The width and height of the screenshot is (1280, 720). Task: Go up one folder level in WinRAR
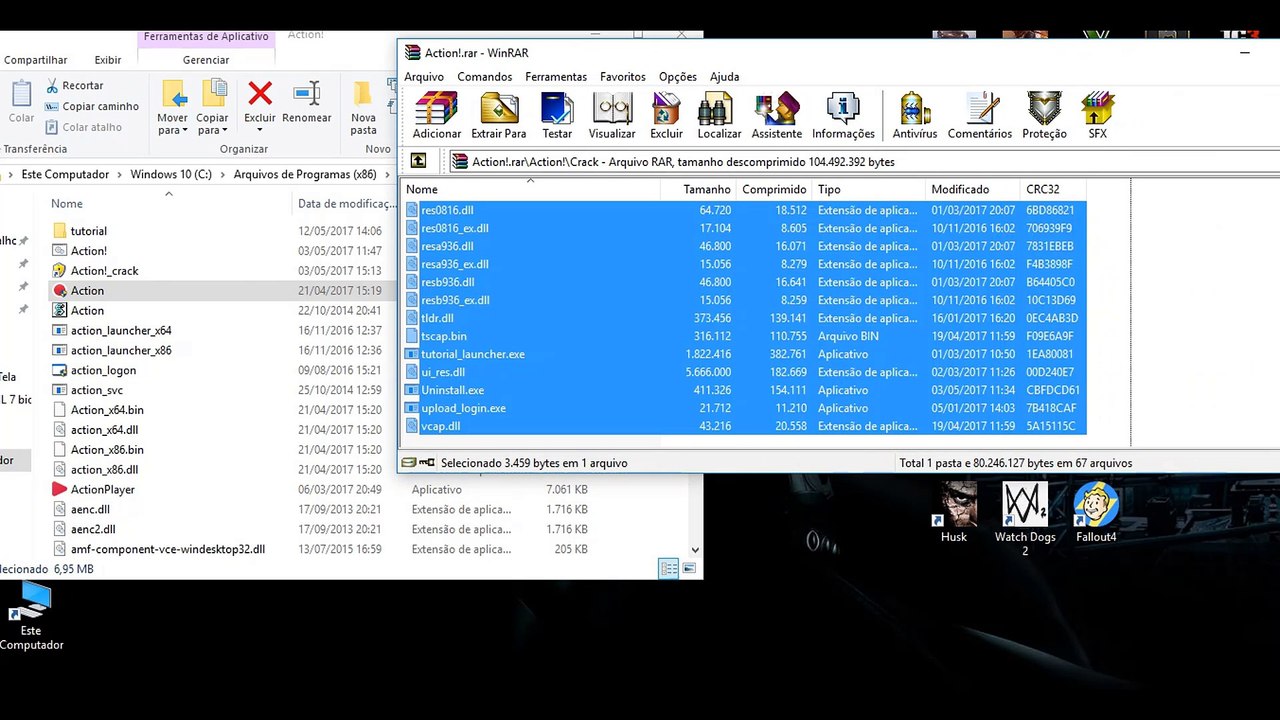(x=419, y=161)
